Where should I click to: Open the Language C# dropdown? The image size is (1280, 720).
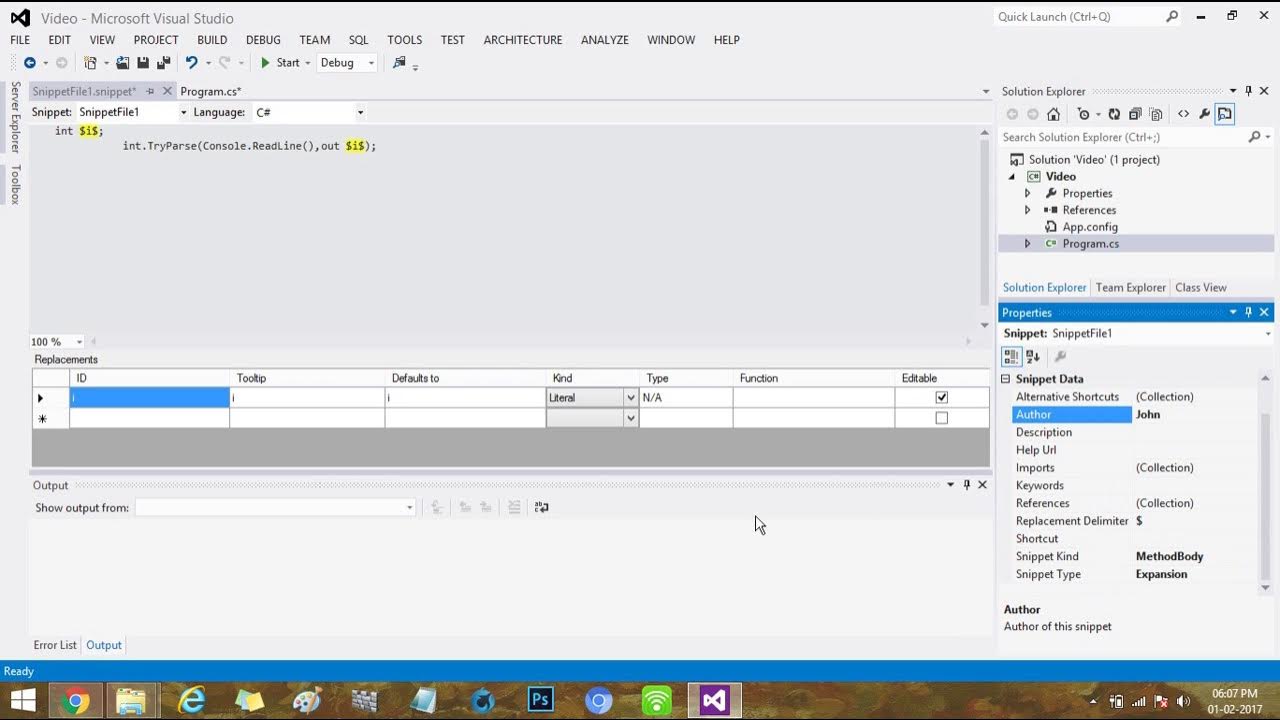[x=360, y=113]
